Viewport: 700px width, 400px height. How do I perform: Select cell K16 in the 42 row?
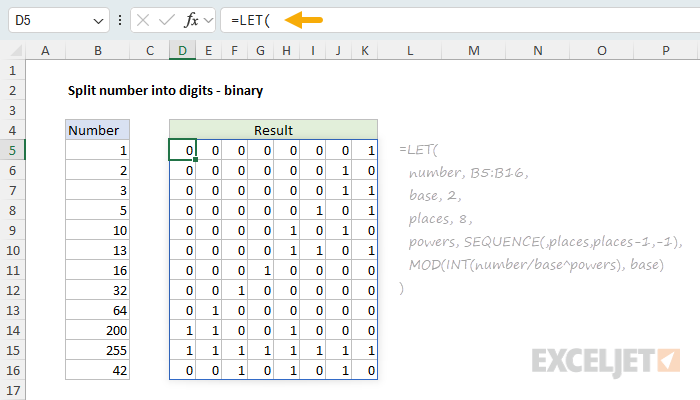365,371
